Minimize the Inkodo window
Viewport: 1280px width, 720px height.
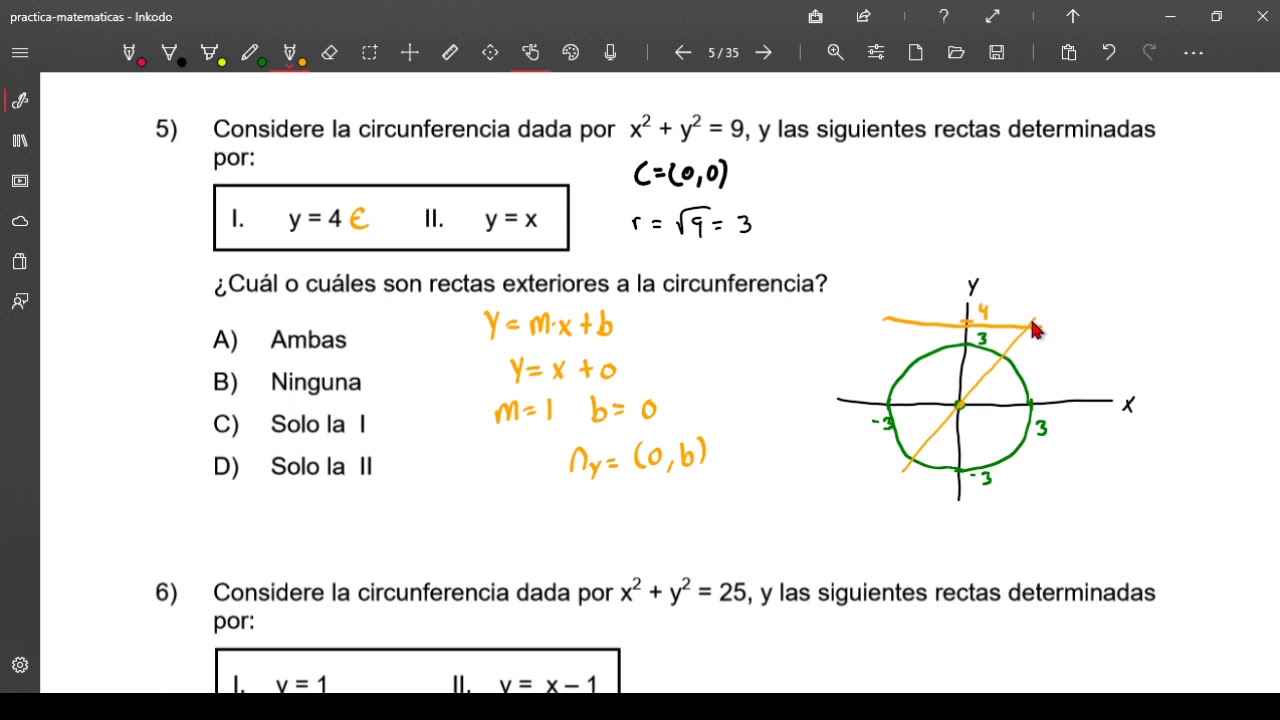(1171, 17)
